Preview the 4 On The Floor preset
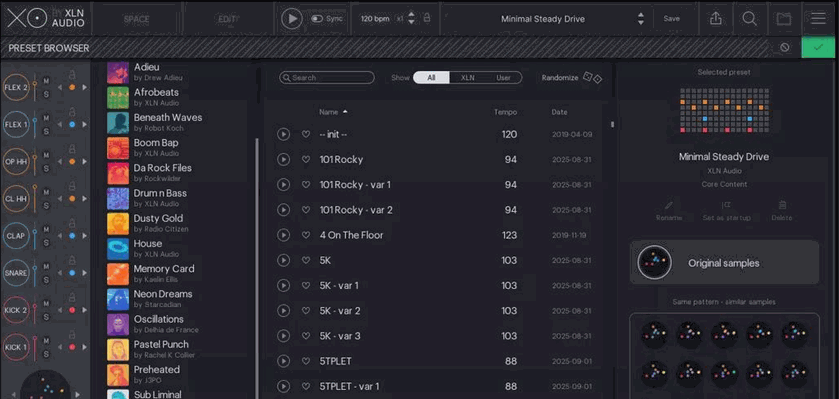 [x=283, y=235]
